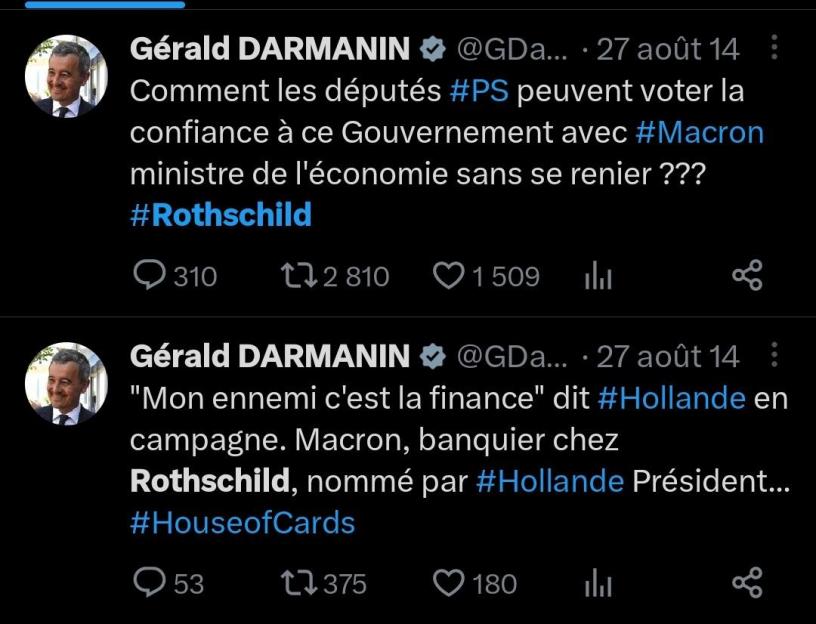Open the first tweet's profile picture
Screen dimensions: 816x624
[x=65, y=76]
